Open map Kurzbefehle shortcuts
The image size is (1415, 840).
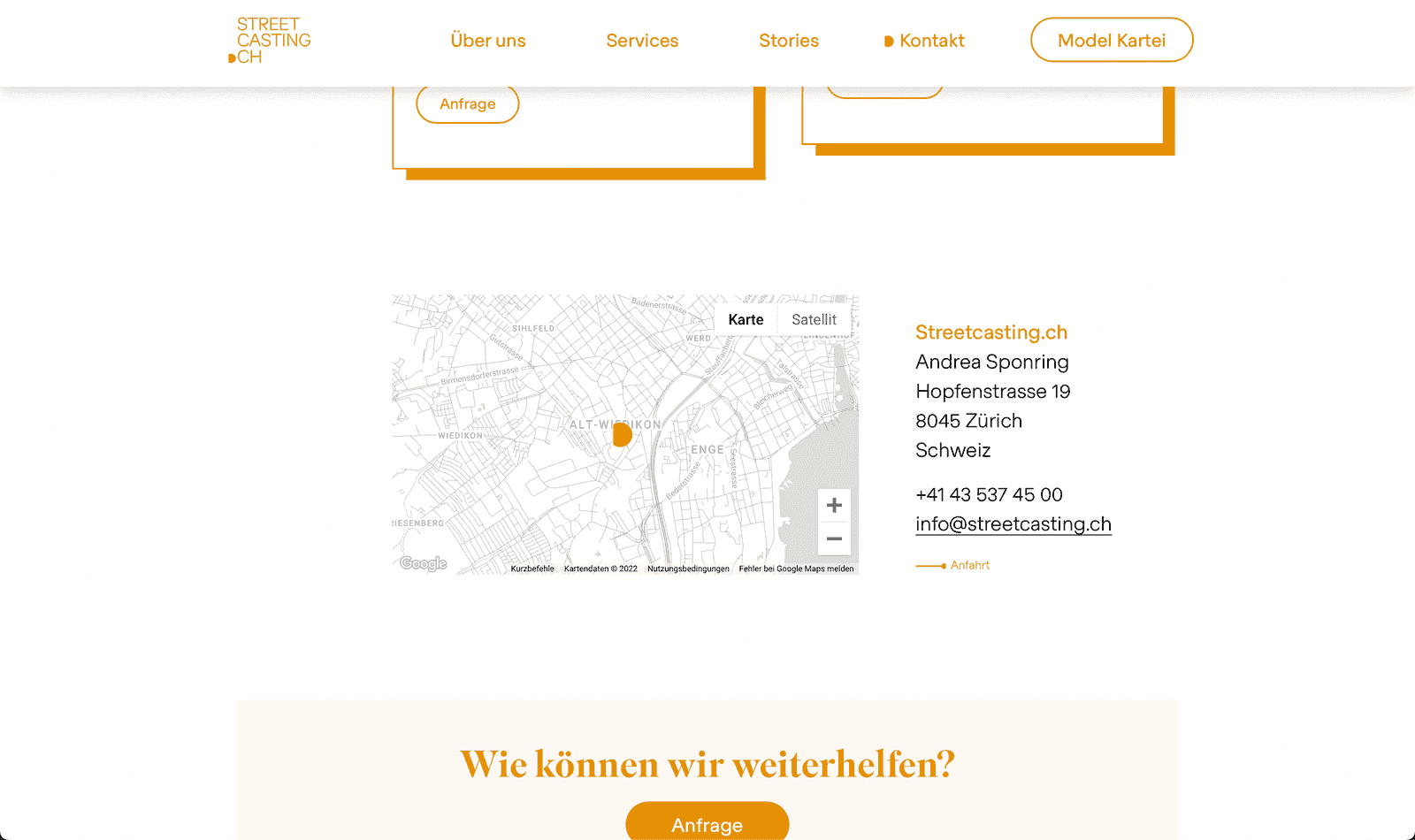click(532, 569)
